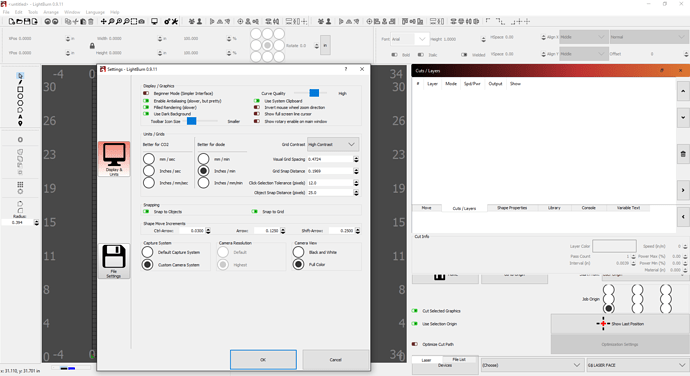Open the File Settings page
690x376 pixels.
pos(114,261)
